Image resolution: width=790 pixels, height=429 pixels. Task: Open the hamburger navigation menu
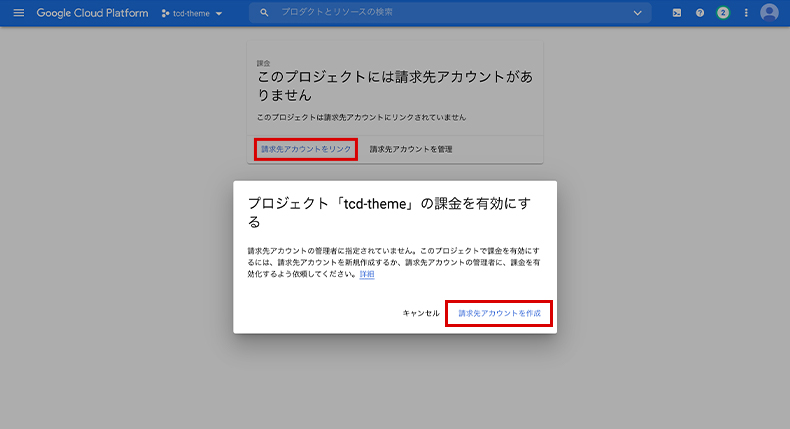pos(19,13)
